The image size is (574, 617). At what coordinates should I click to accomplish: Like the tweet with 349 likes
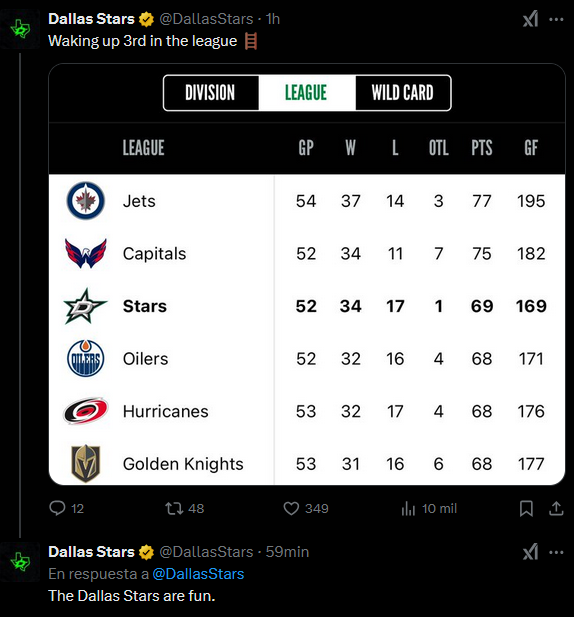coord(291,508)
